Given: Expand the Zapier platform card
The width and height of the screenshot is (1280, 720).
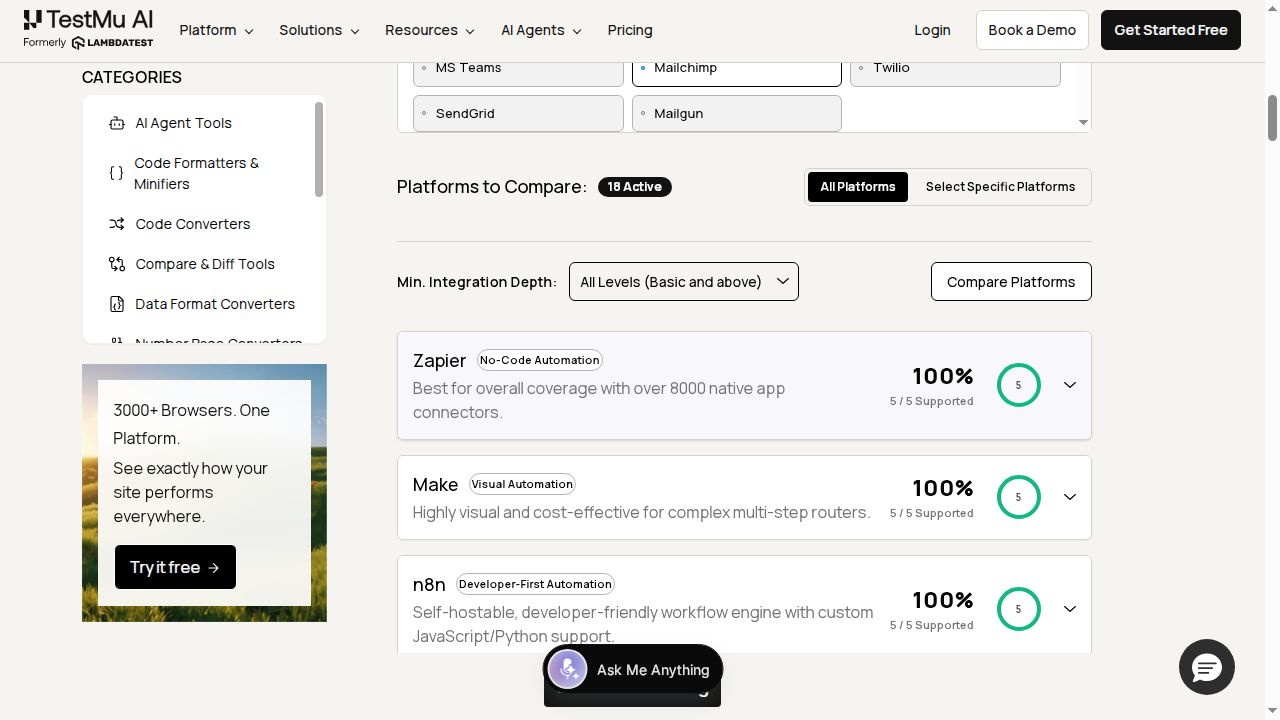Looking at the screenshot, I should (1070, 385).
